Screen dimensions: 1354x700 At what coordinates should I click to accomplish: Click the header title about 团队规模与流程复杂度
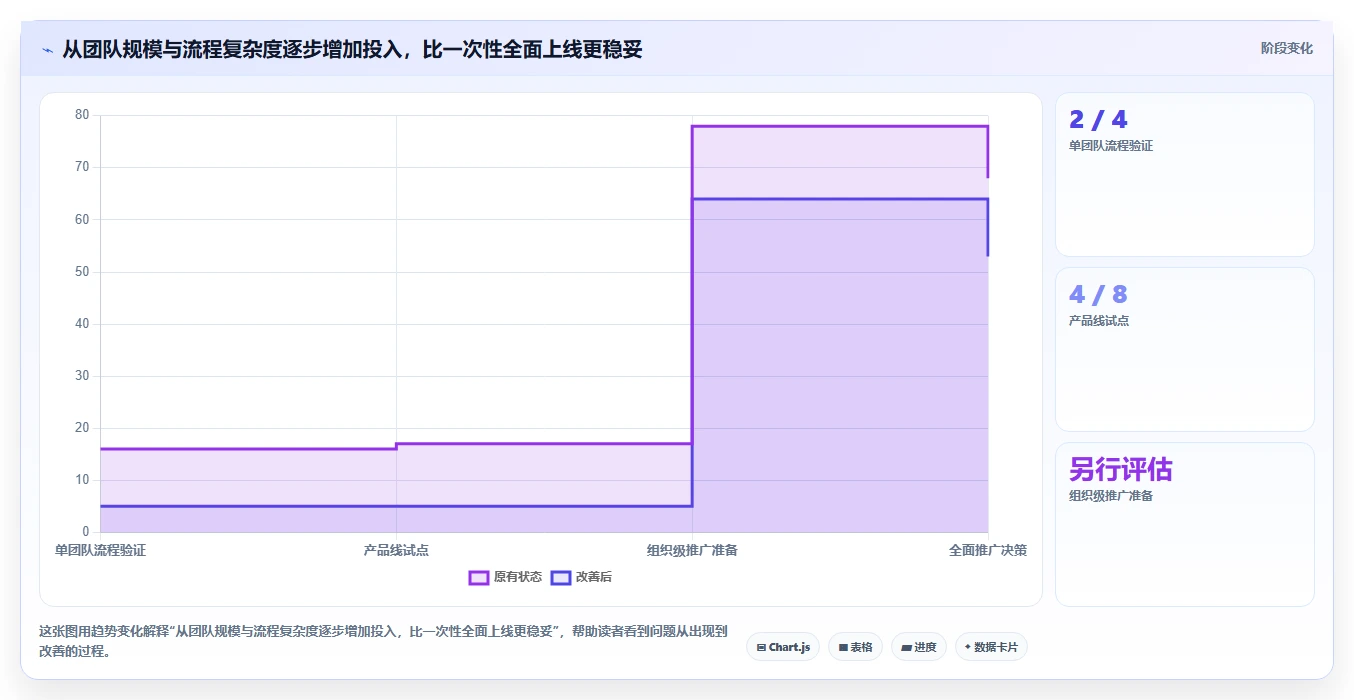tap(352, 49)
